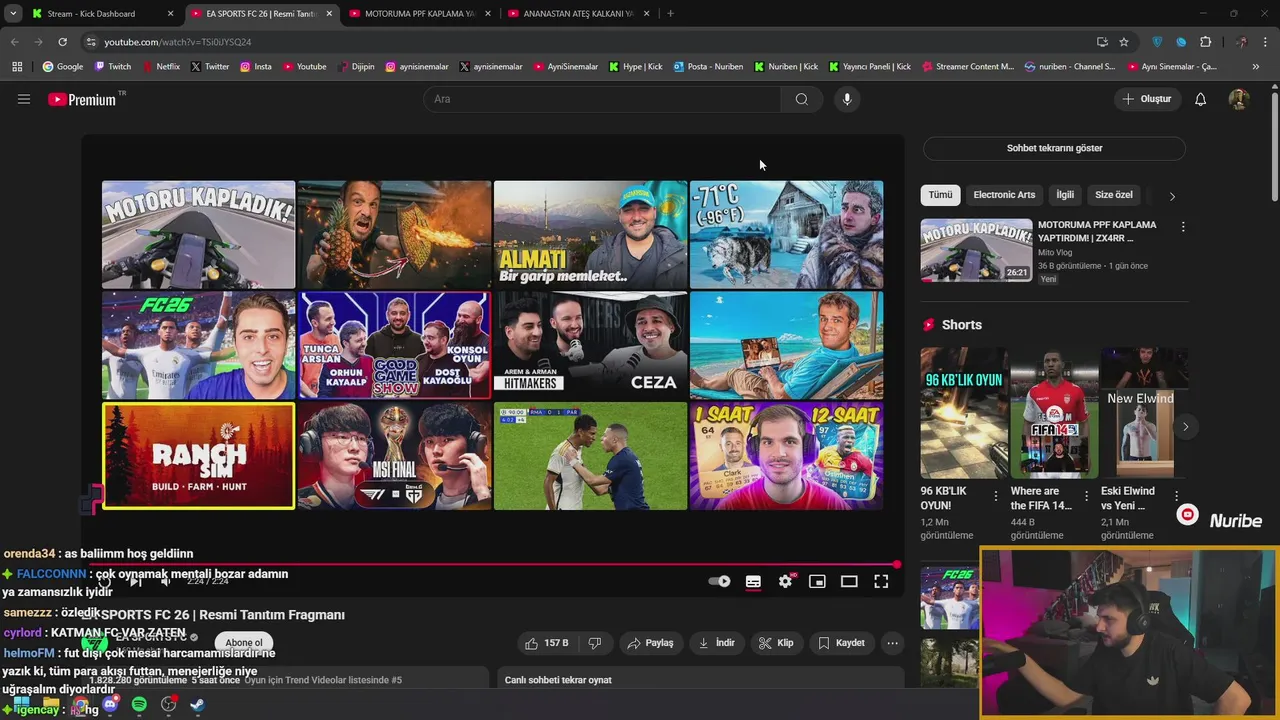Enable miniplayer mode in video player

click(x=817, y=581)
